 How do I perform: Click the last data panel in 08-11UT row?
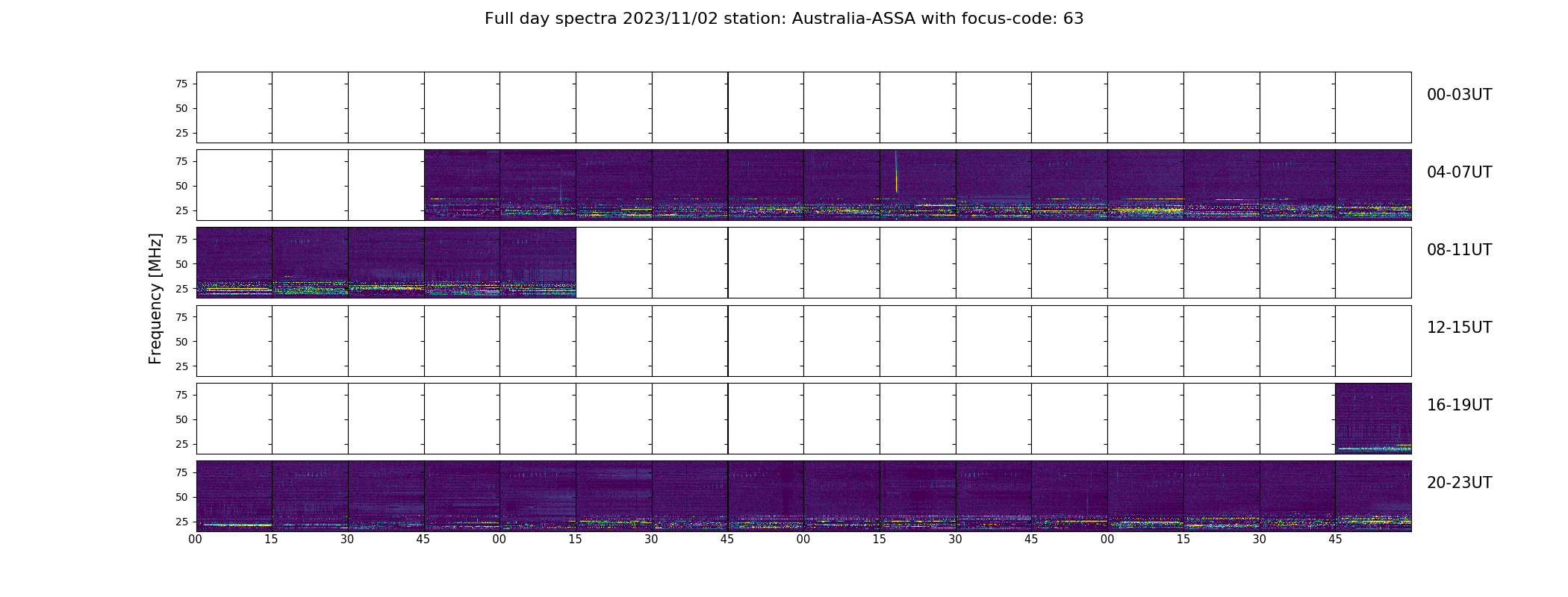point(538,263)
